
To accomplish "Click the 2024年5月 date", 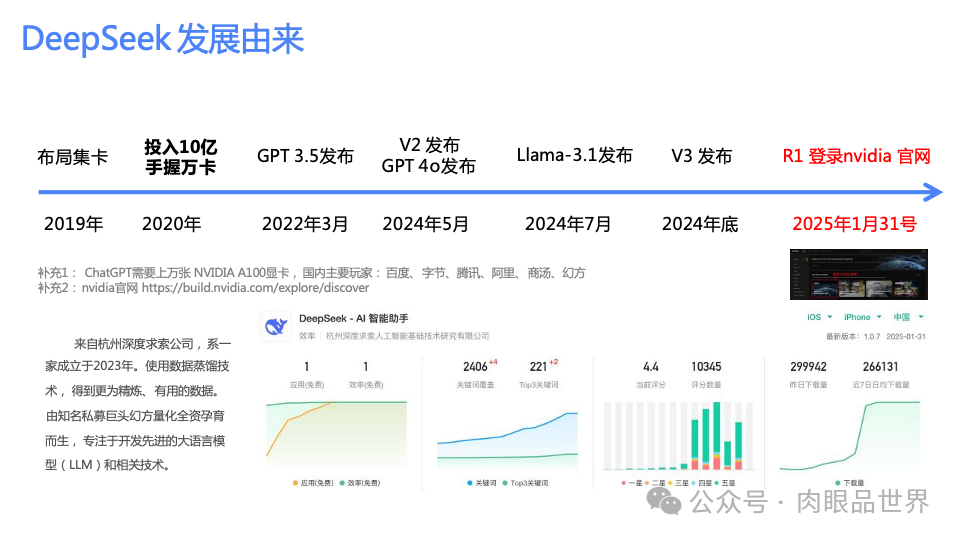I will coord(426,223).
